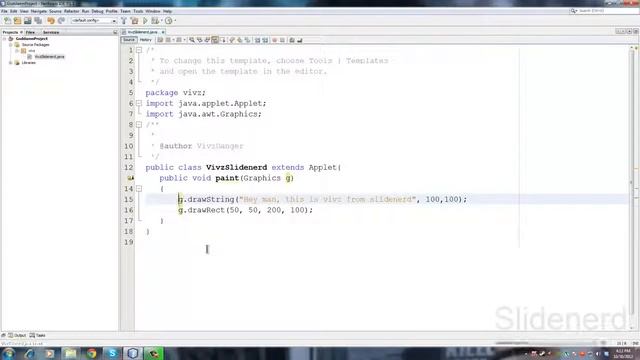This screenshot has height=360, width=640.
Task: Minimize the Projects panel
Action: (115, 32)
